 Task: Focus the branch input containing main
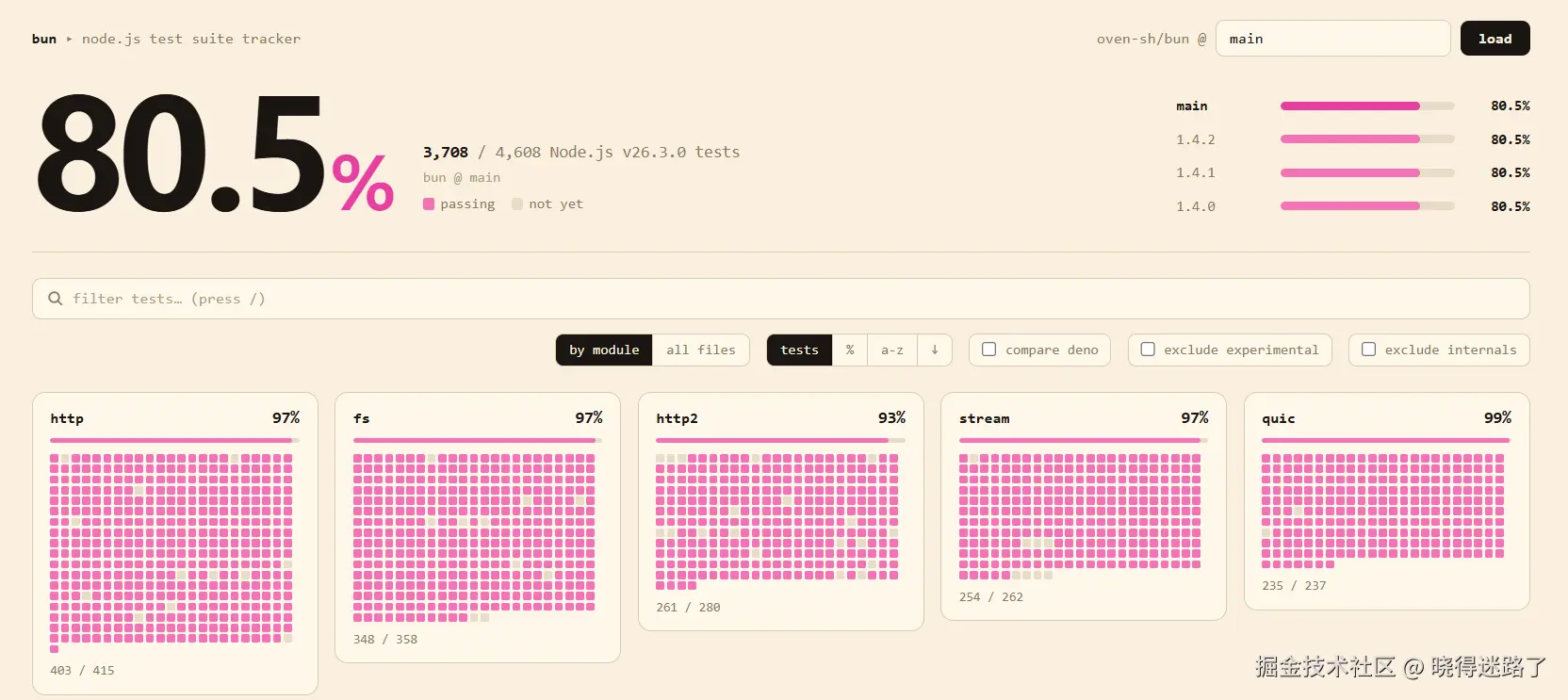1333,39
